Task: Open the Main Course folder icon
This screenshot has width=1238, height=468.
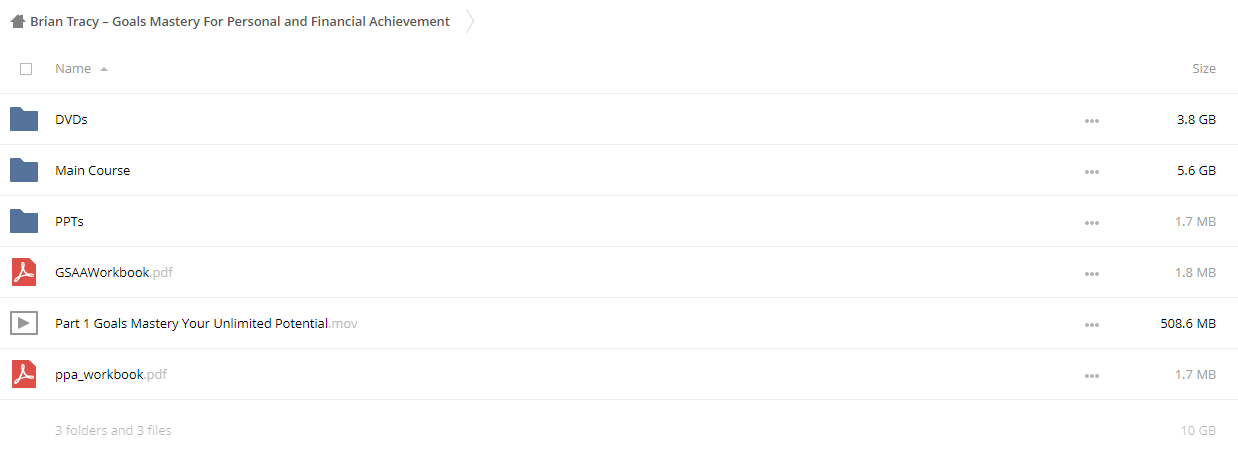Action: [x=24, y=170]
